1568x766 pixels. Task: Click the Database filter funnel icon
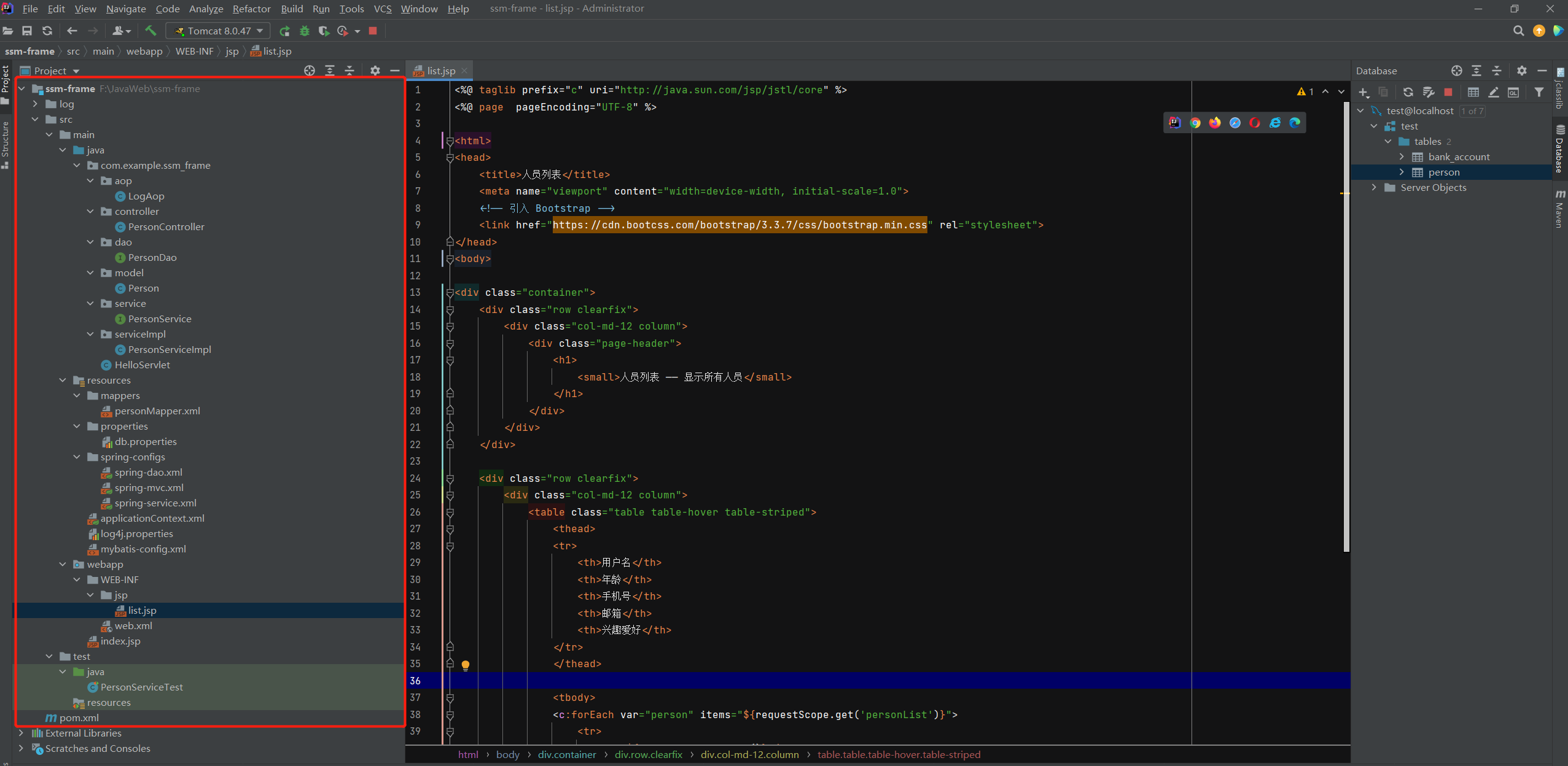[x=1539, y=92]
